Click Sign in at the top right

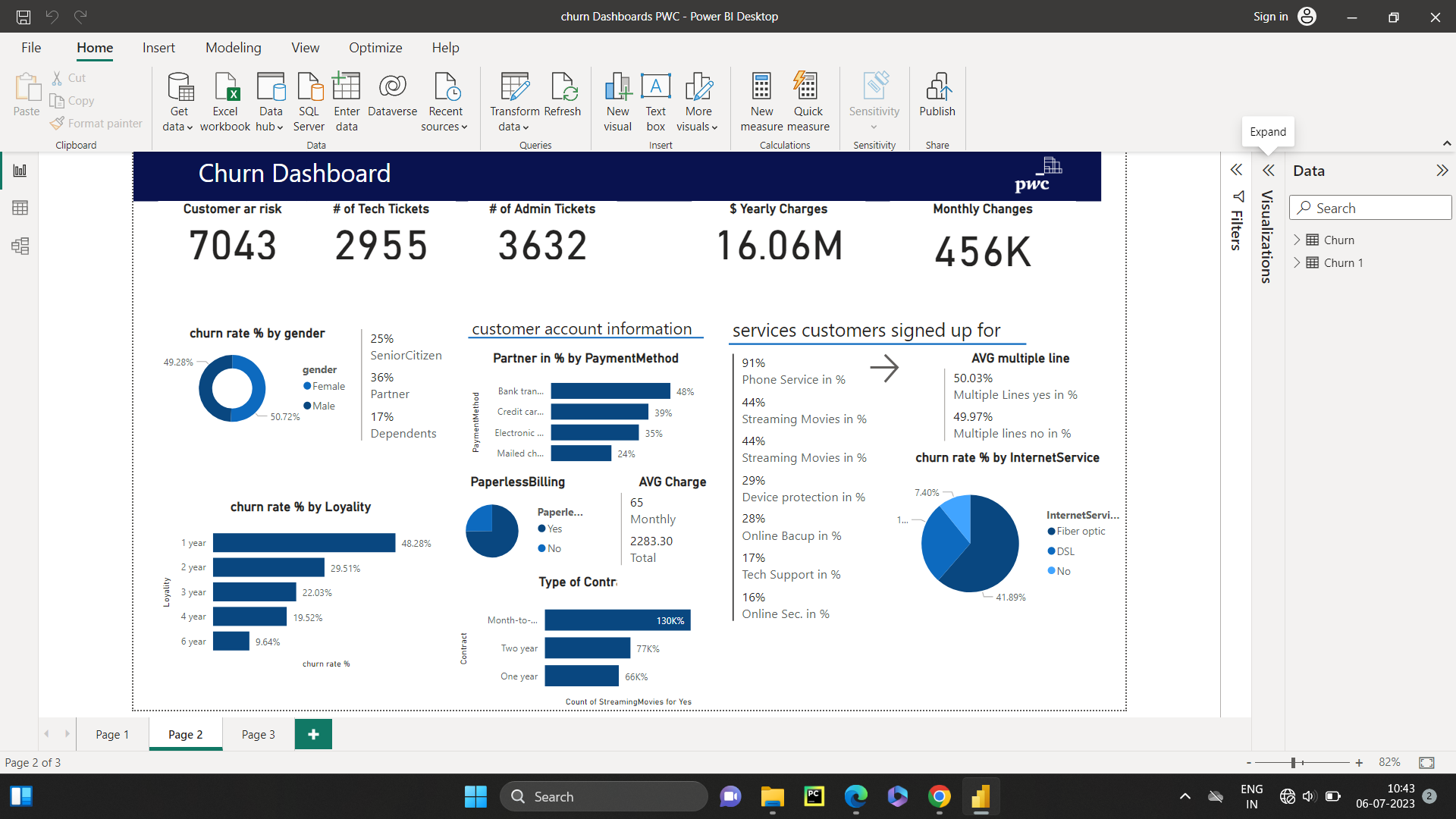[1270, 16]
